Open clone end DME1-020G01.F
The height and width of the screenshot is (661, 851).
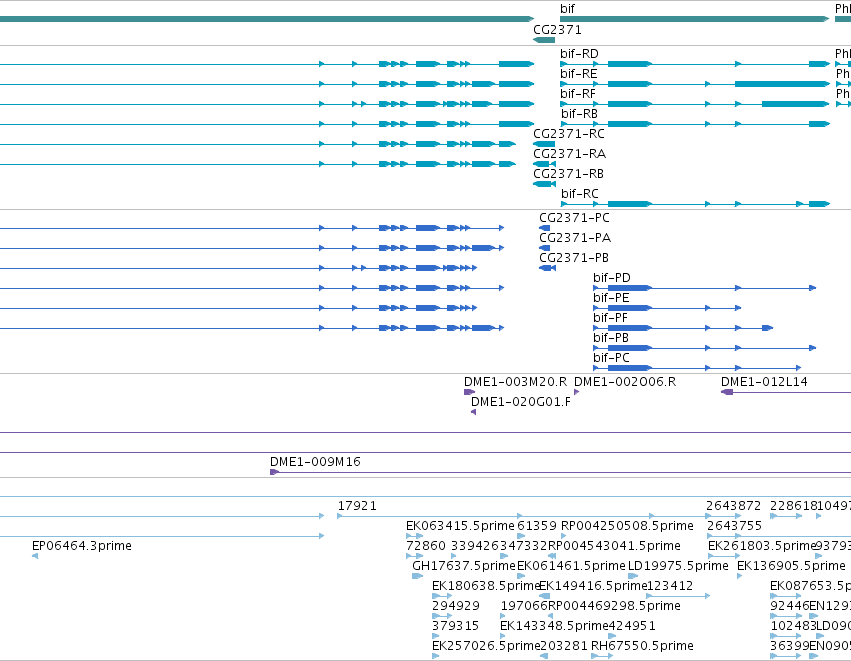(520, 402)
